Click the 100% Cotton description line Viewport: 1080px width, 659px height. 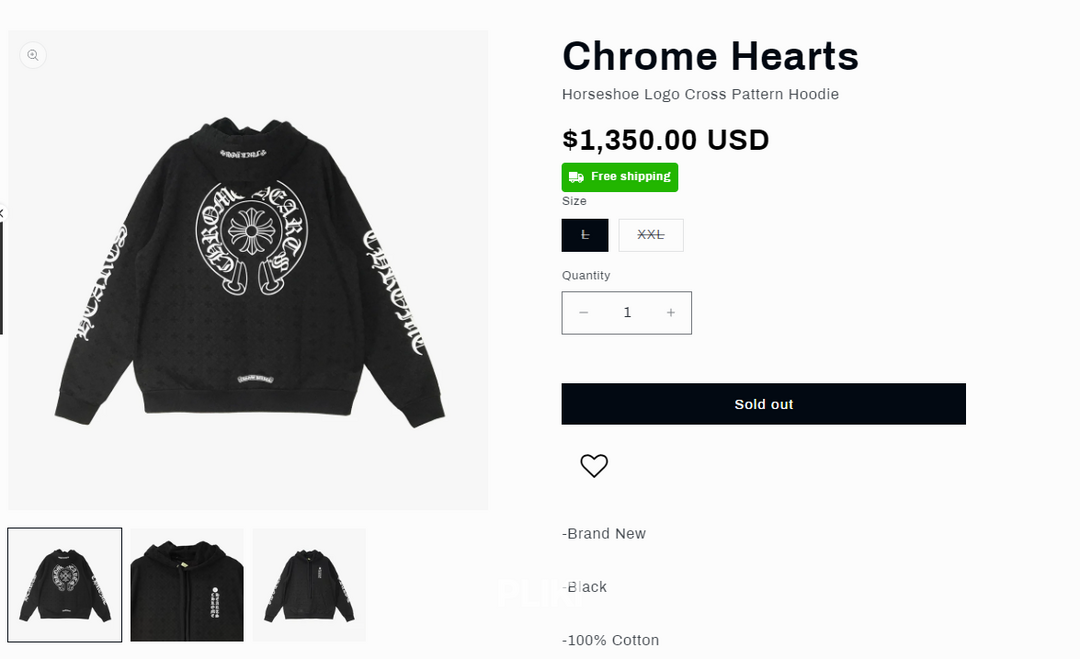click(611, 640)
